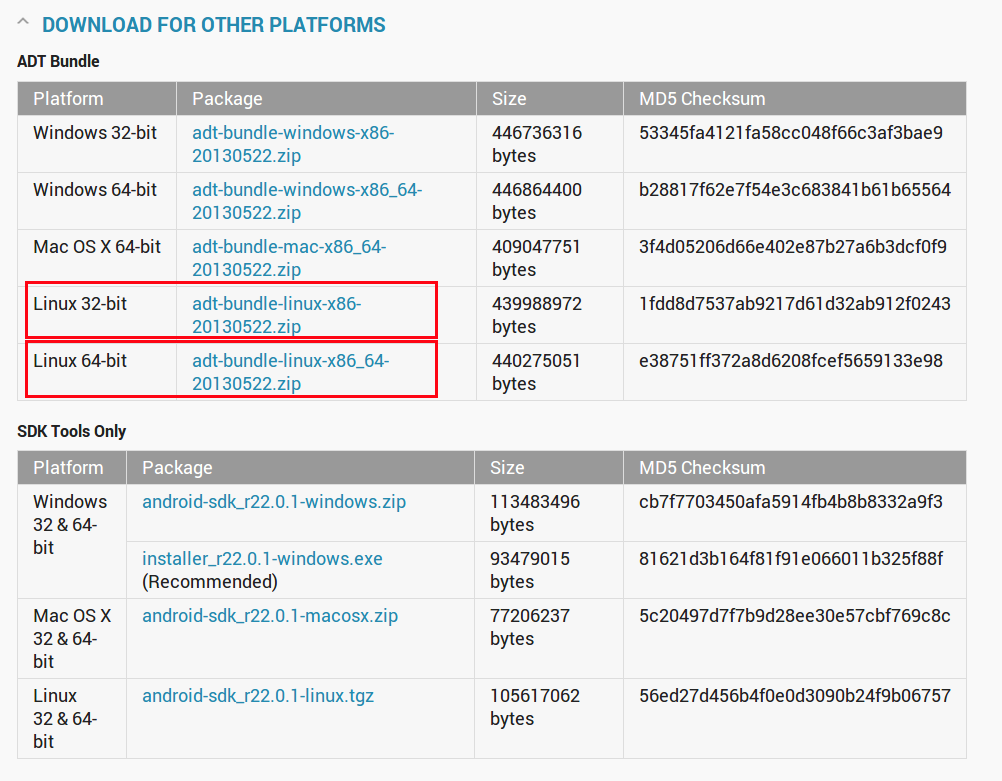Click the checksum 81621d3b164f81f91e066011b325f88f
The height and width of the screenshot is (781, 1002).
coord(790,559)
